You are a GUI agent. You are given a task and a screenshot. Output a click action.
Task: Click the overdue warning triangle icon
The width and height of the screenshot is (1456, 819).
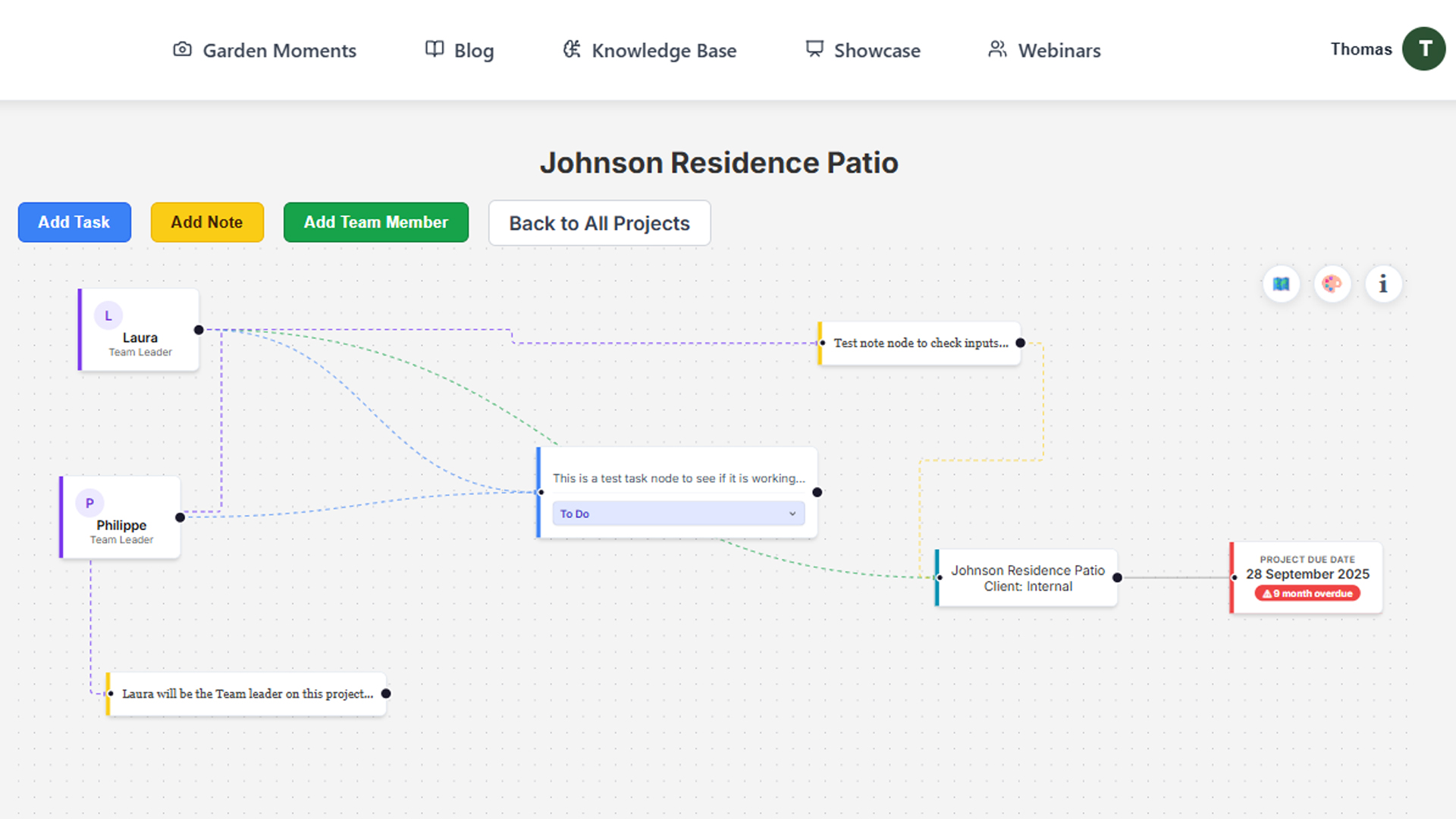tap(1267, 594)
